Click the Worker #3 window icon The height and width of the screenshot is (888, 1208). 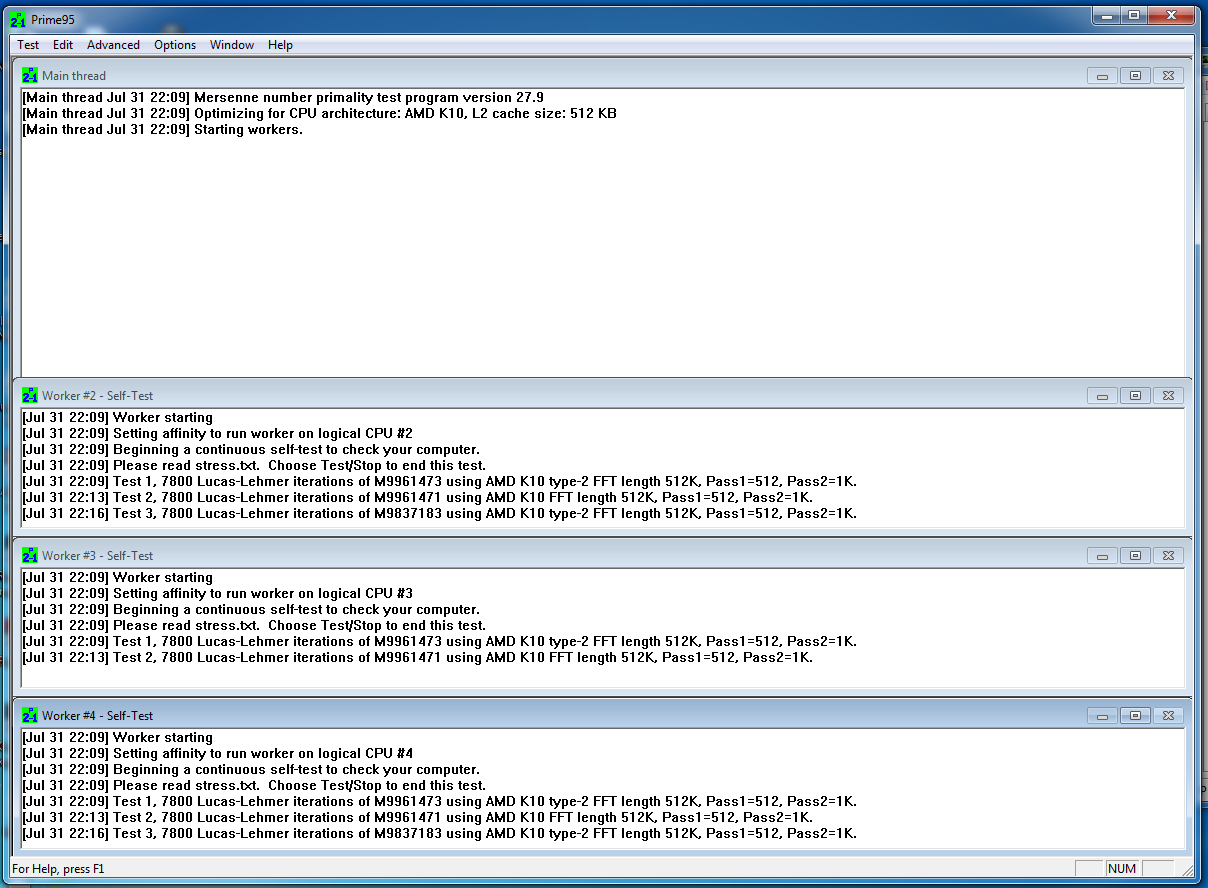pos(30,555)
